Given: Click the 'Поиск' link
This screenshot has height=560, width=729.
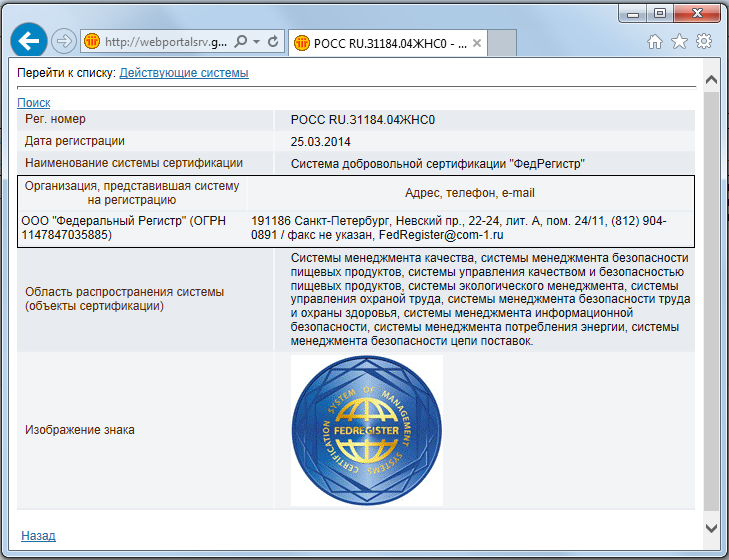Looking at the screenshot, I should point(33,103).
